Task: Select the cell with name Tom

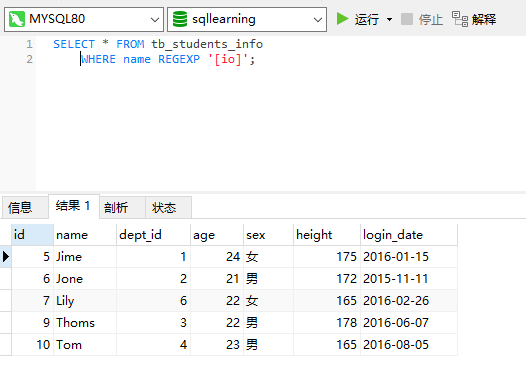Action: (85, 345)
